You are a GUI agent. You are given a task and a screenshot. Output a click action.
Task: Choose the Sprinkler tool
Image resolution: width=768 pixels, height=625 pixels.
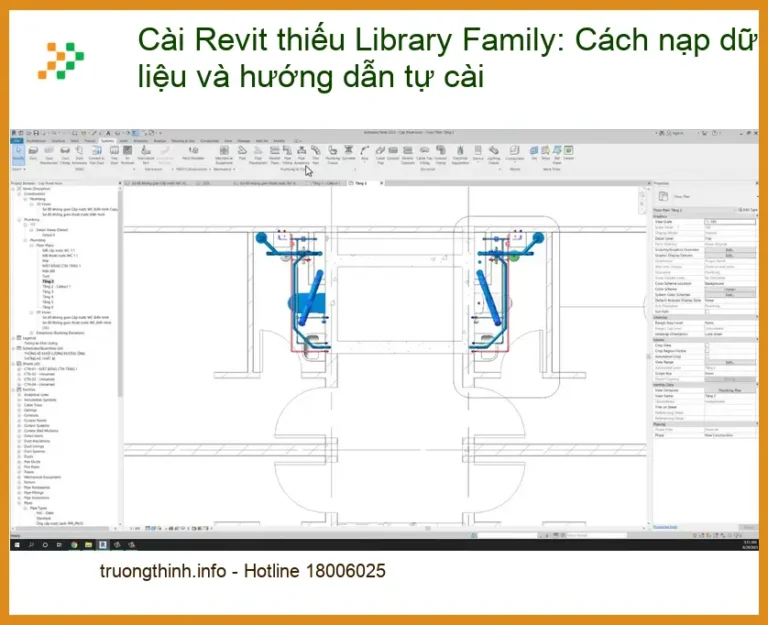pyautogui.click(x=349, y=153)
